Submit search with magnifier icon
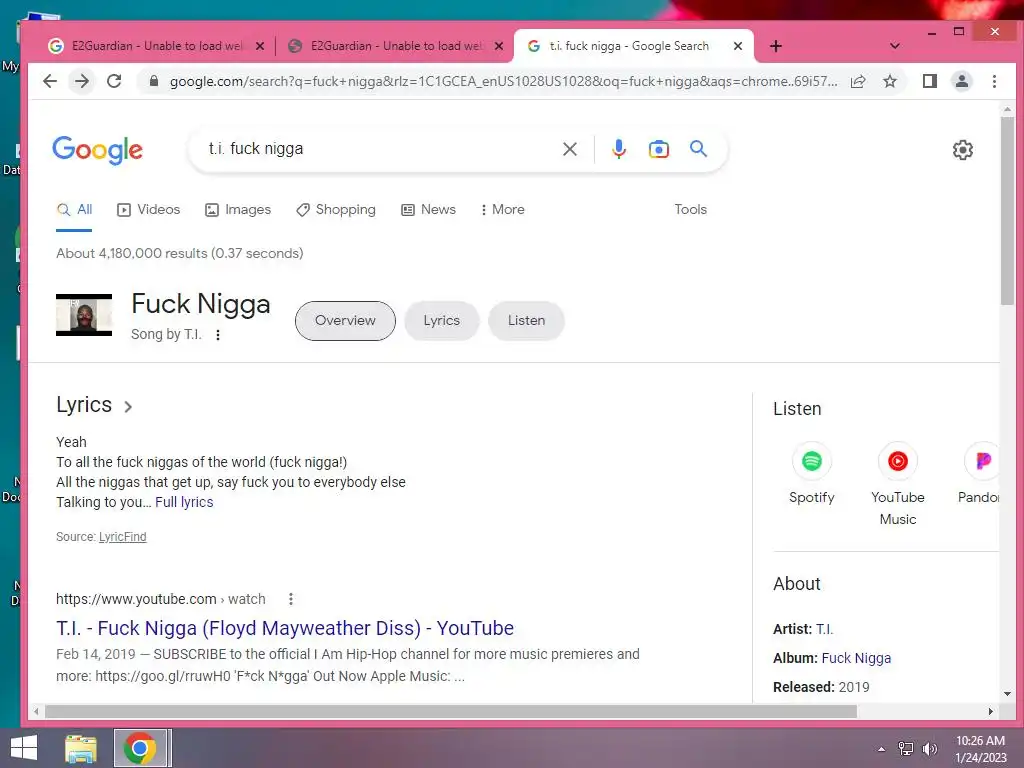 tap(698, 149)
